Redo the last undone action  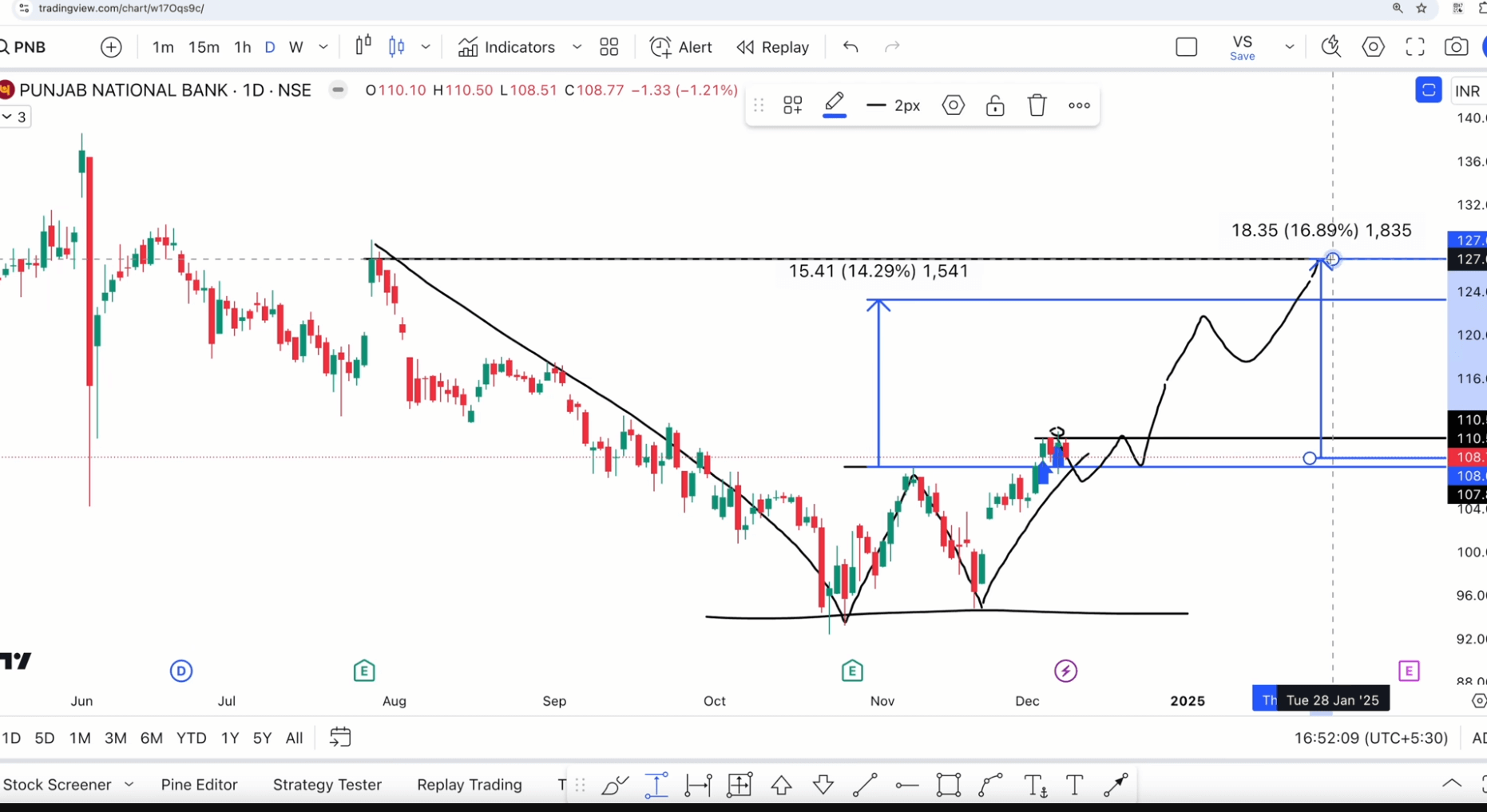click(x=892, y=47)
